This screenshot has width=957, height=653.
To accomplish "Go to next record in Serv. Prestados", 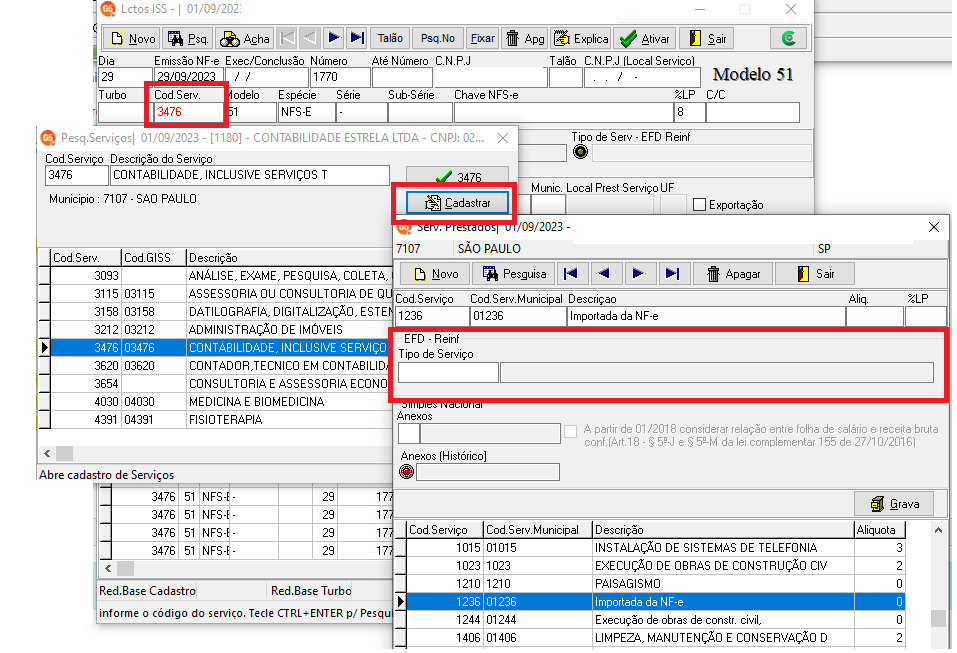I will coord(639,274).
